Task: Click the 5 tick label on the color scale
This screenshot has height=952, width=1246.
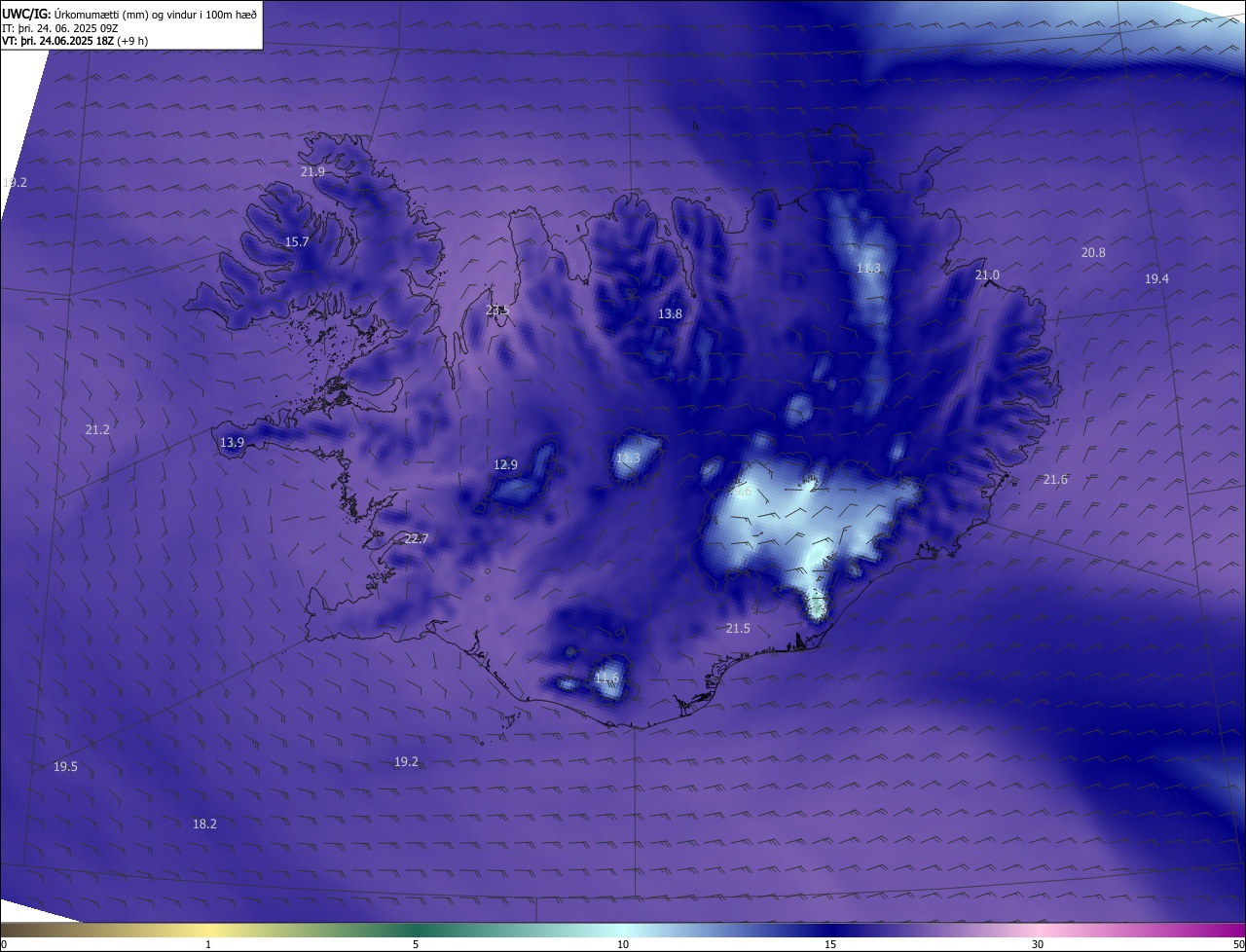Action: 416,944
